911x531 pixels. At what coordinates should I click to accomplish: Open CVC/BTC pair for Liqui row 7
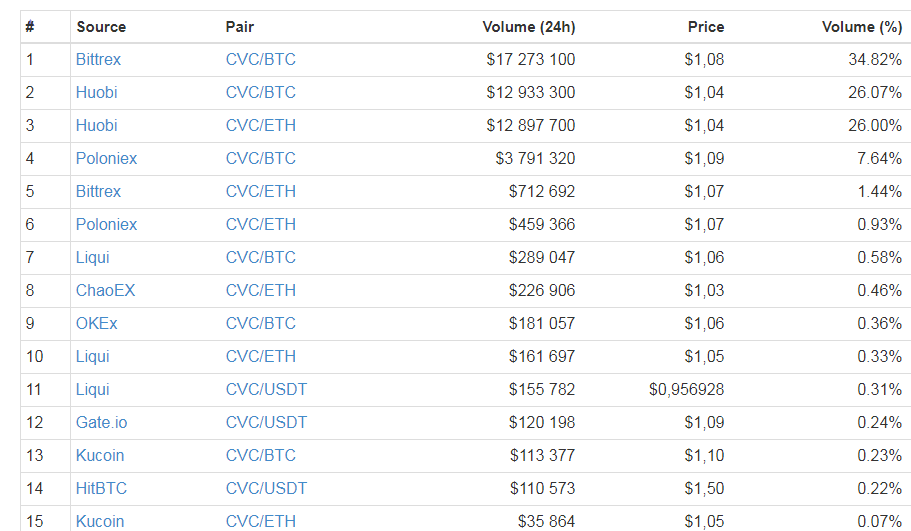pos(261,257)
